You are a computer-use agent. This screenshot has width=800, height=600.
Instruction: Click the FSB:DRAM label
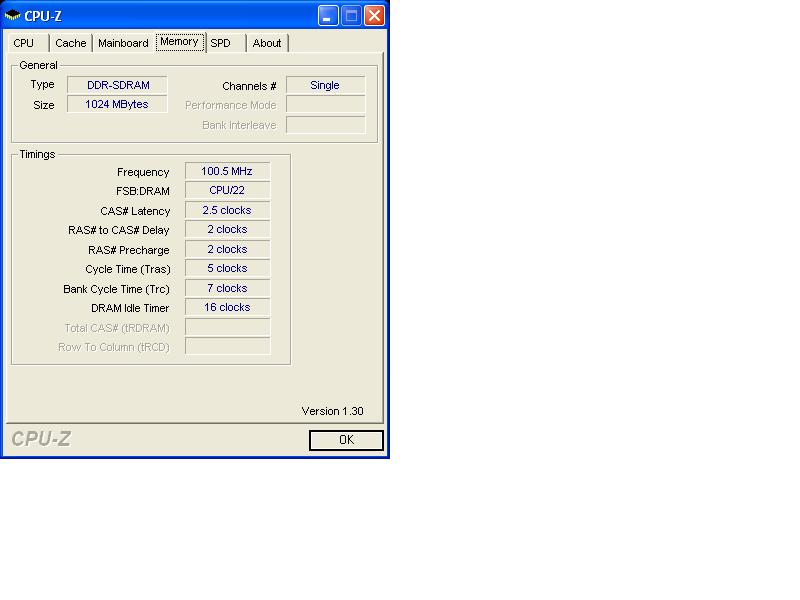[x=143, y=191]
